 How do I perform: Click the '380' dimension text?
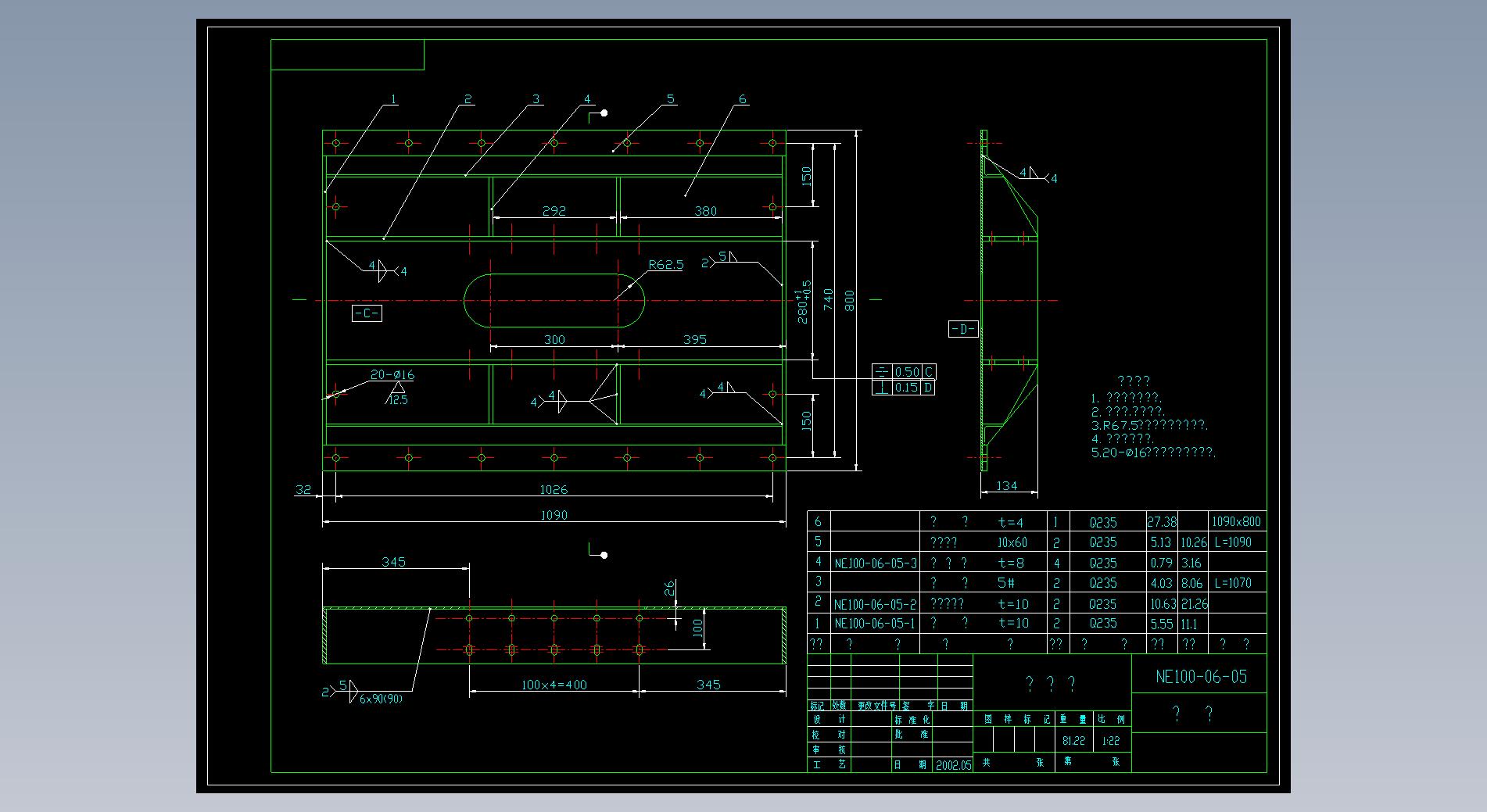click(x=705, y=211)
